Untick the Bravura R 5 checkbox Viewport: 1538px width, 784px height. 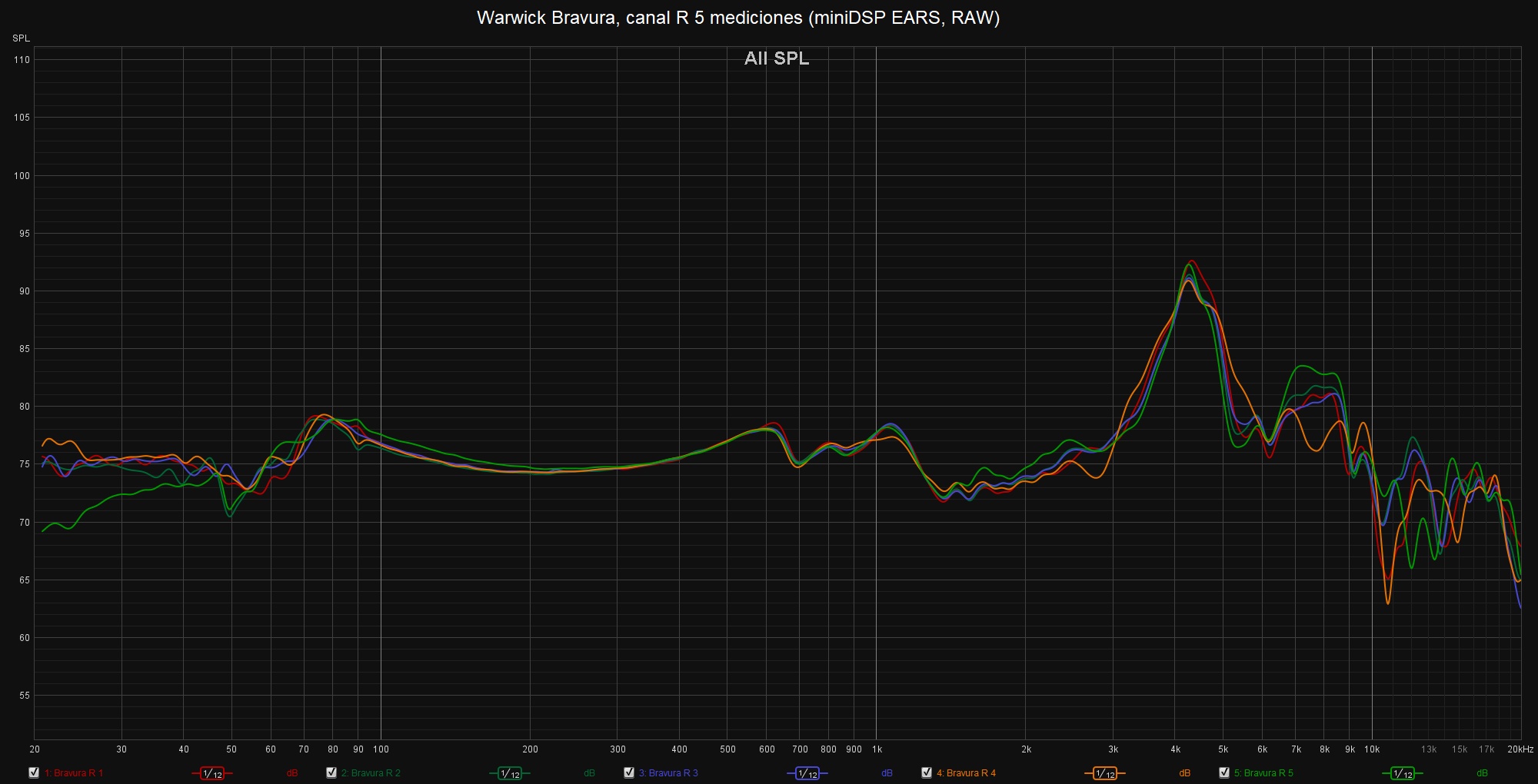coord(1224,772)
